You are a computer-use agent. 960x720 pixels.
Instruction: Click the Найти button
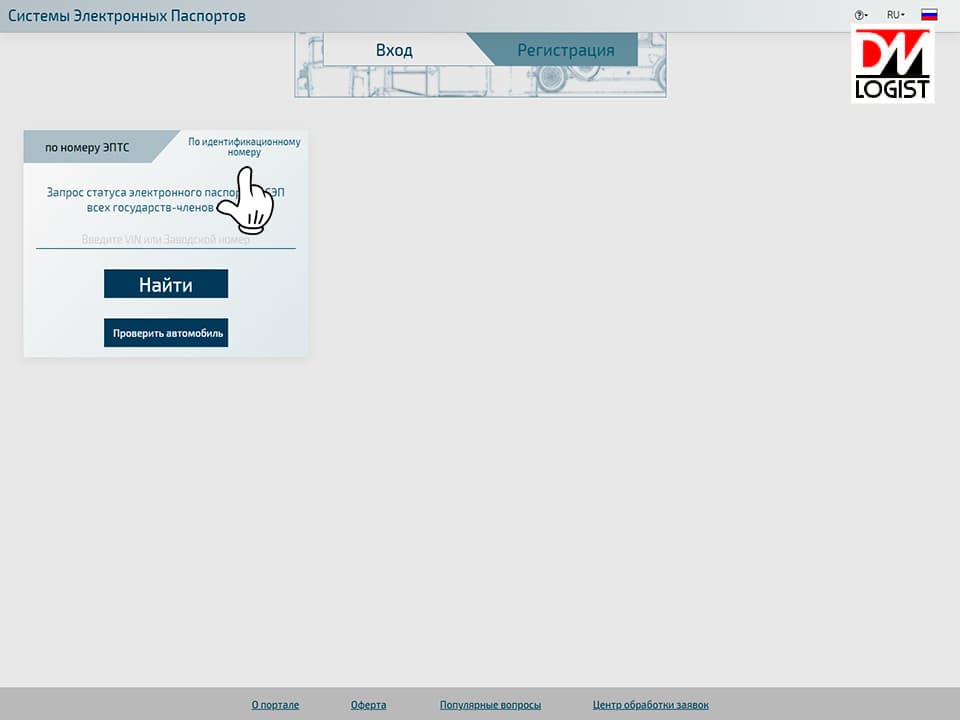[166, 284]
